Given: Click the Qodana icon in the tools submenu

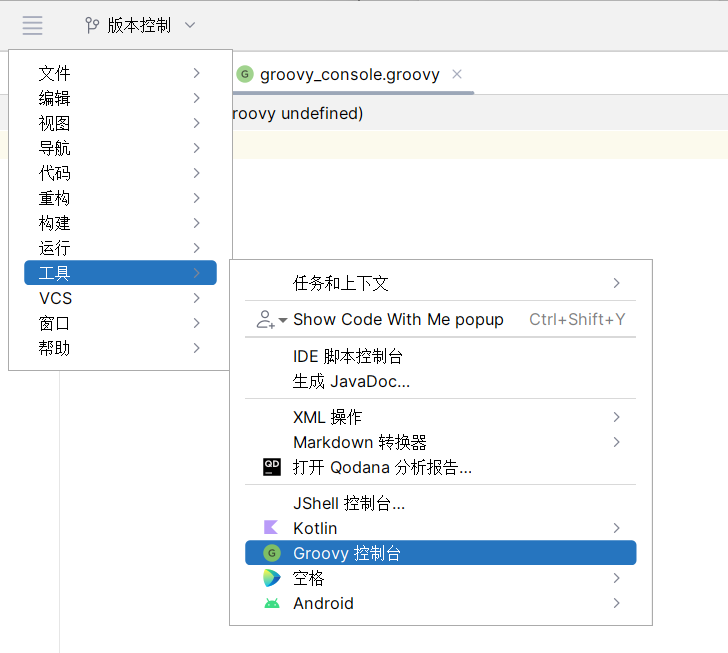Looking at the screenshot, I should pos(271,467).
